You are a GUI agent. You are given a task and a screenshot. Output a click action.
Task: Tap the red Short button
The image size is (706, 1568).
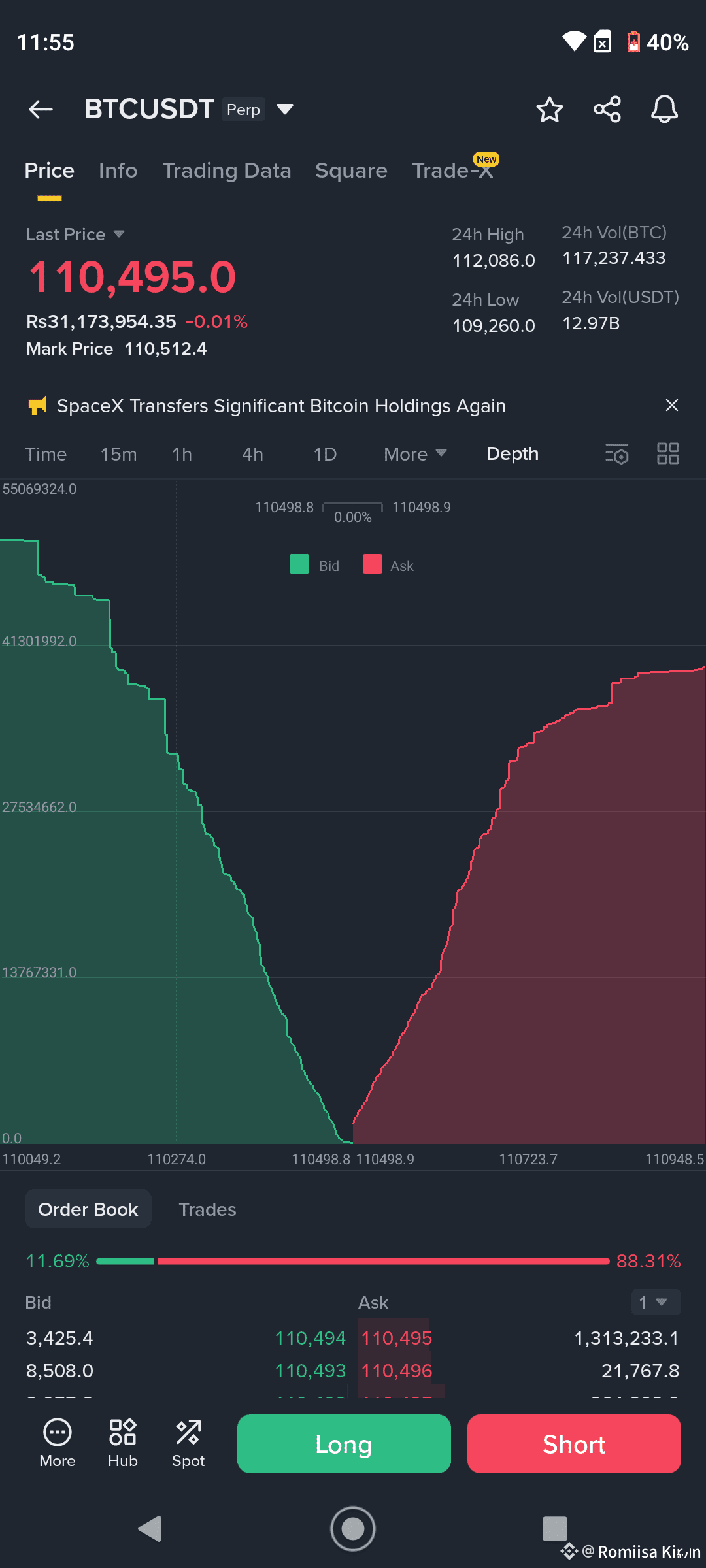[574, 1444]
